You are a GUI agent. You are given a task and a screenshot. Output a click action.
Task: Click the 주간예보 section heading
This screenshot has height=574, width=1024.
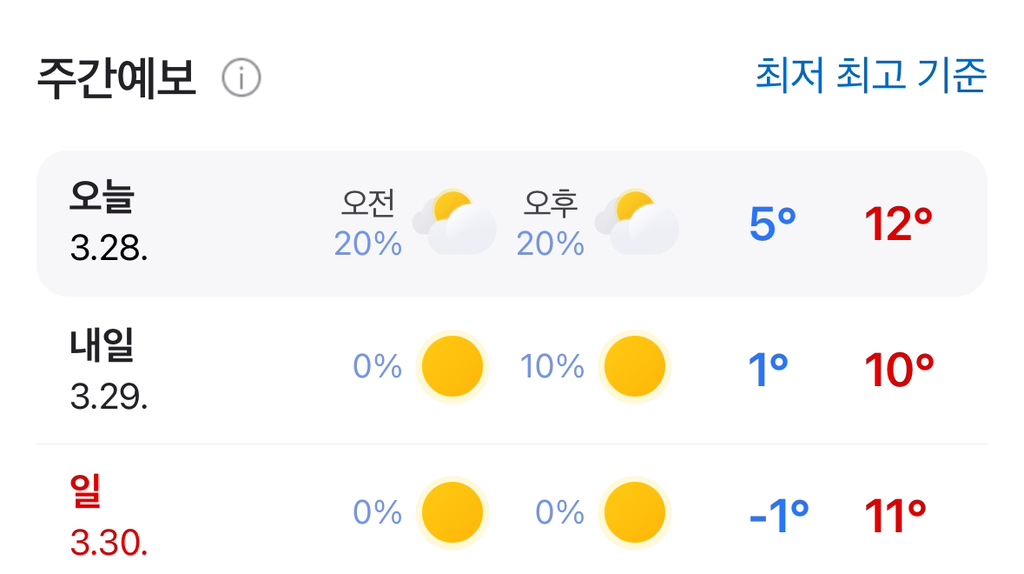coord(116,77)
